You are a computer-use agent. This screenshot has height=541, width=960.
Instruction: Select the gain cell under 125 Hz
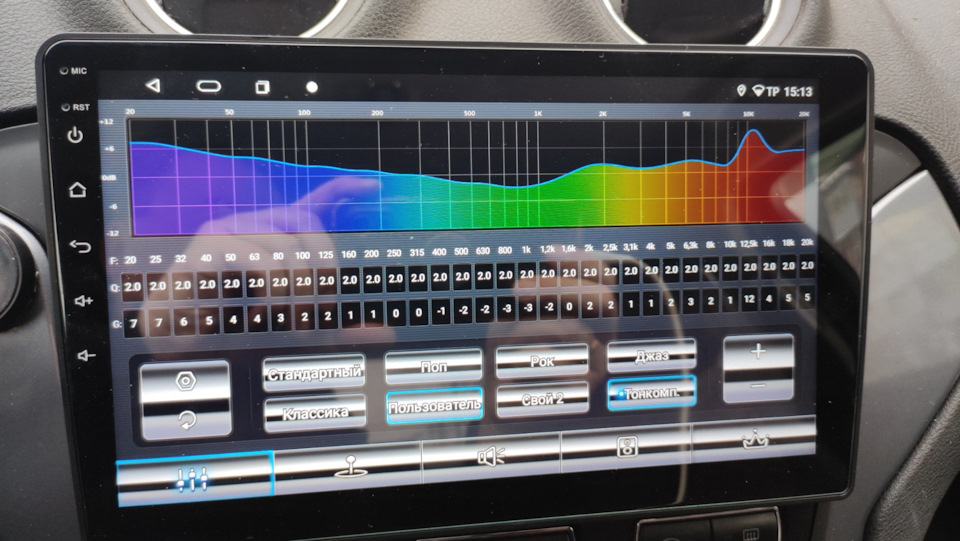[x=328, y=316]
